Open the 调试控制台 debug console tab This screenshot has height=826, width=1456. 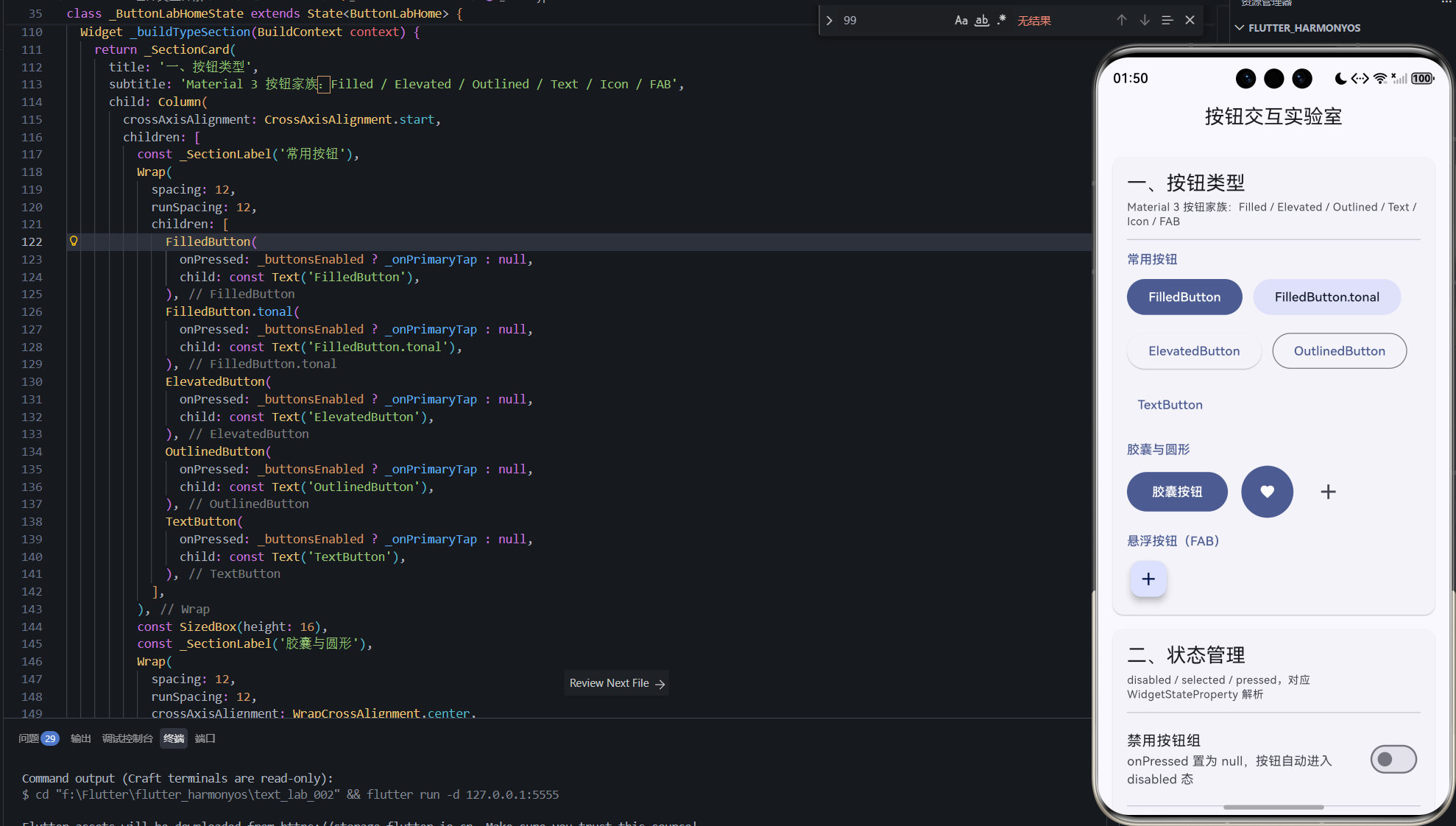tap(127, 738)
